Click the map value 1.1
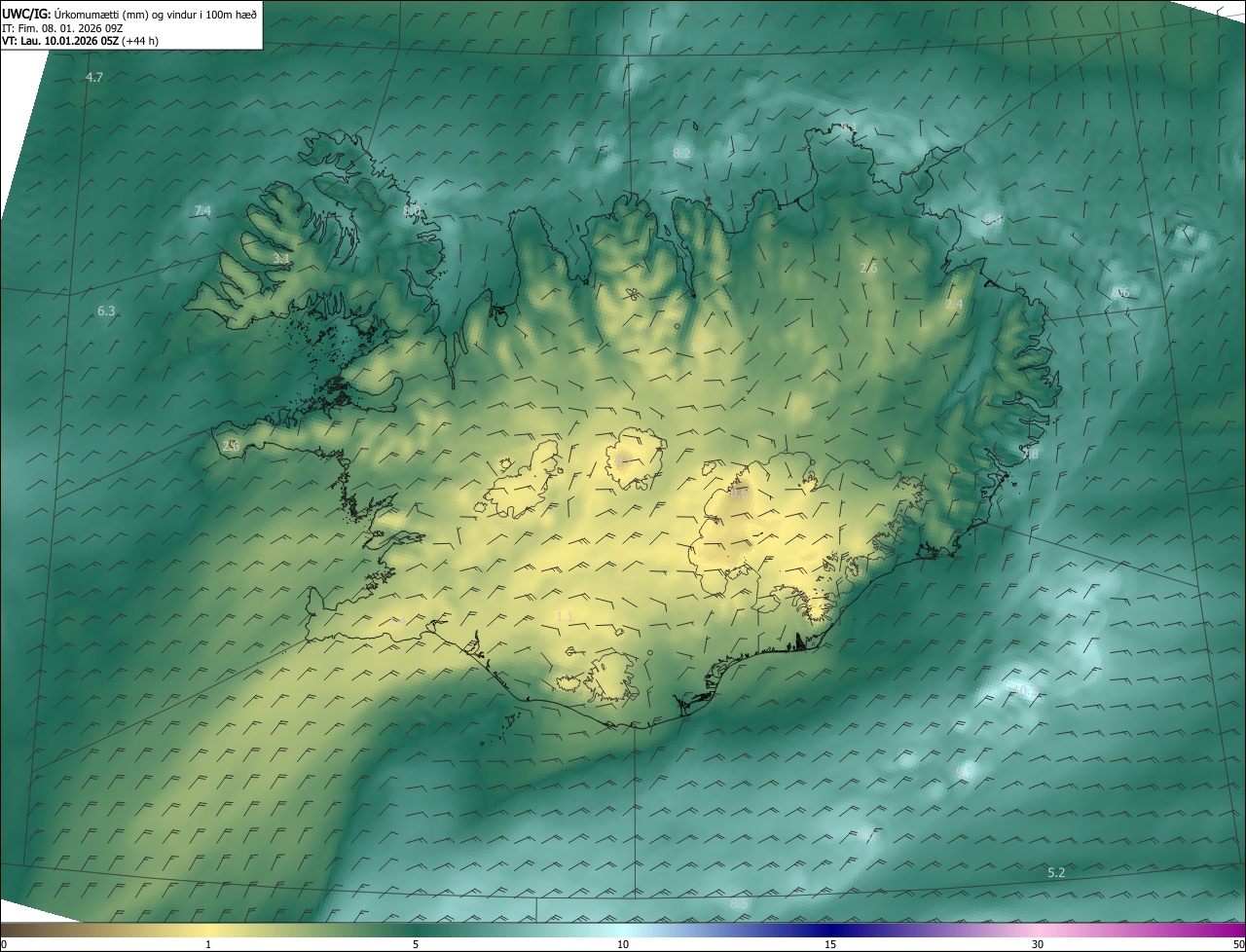Image resolution: width=1246 pixels, height=952 pixels. (x=564, y=616)
